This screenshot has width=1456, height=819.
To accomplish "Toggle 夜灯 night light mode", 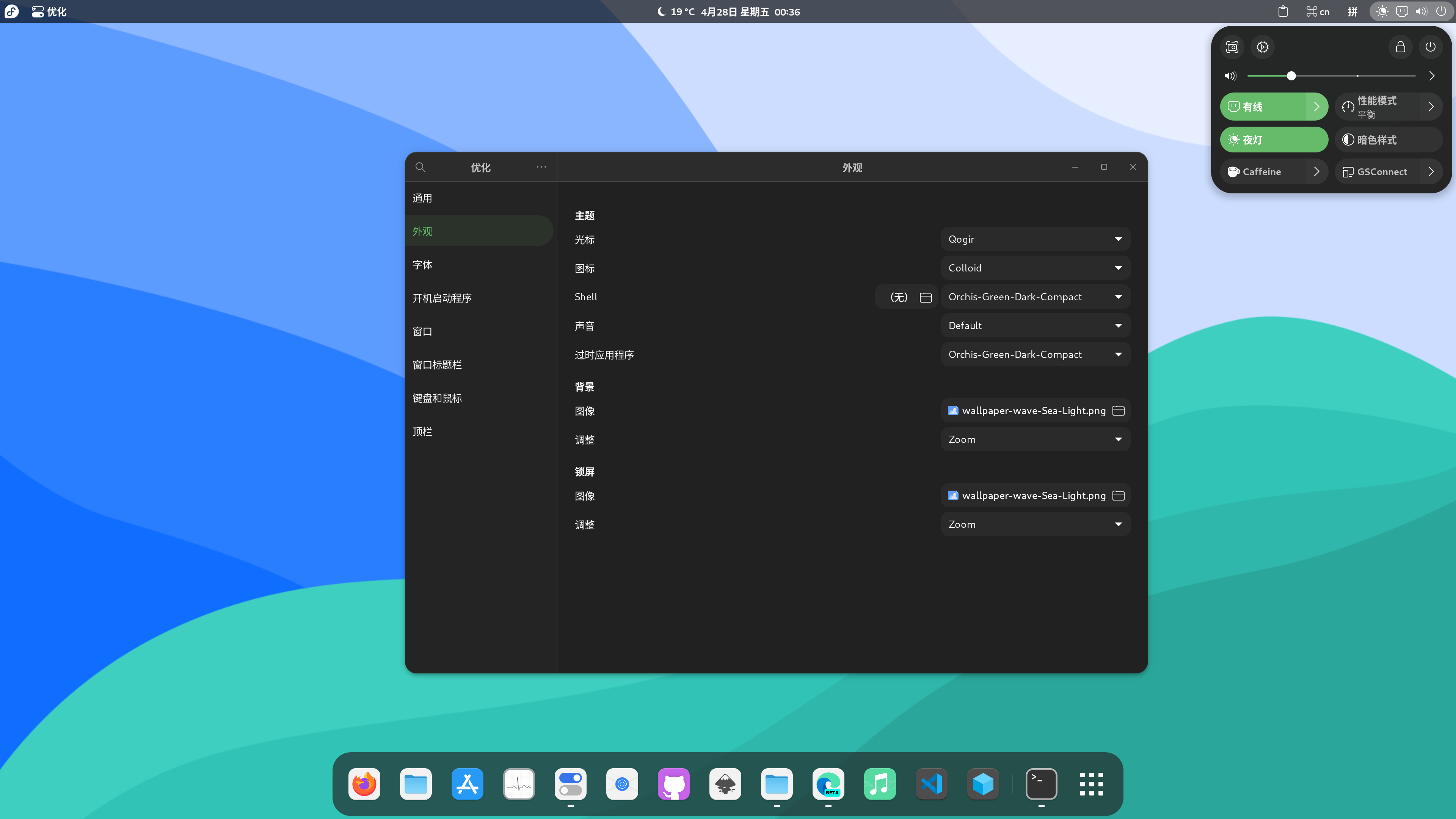I will coord(1266,140).
